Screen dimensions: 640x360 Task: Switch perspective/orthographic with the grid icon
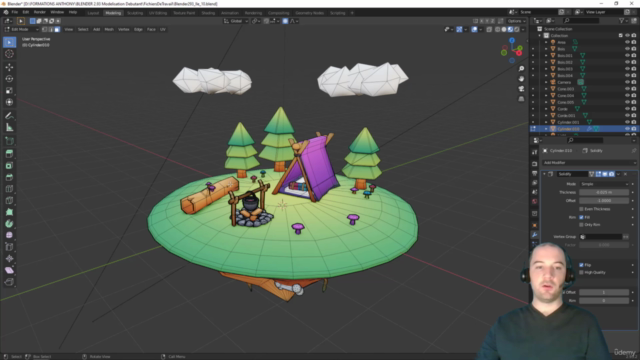521,99
